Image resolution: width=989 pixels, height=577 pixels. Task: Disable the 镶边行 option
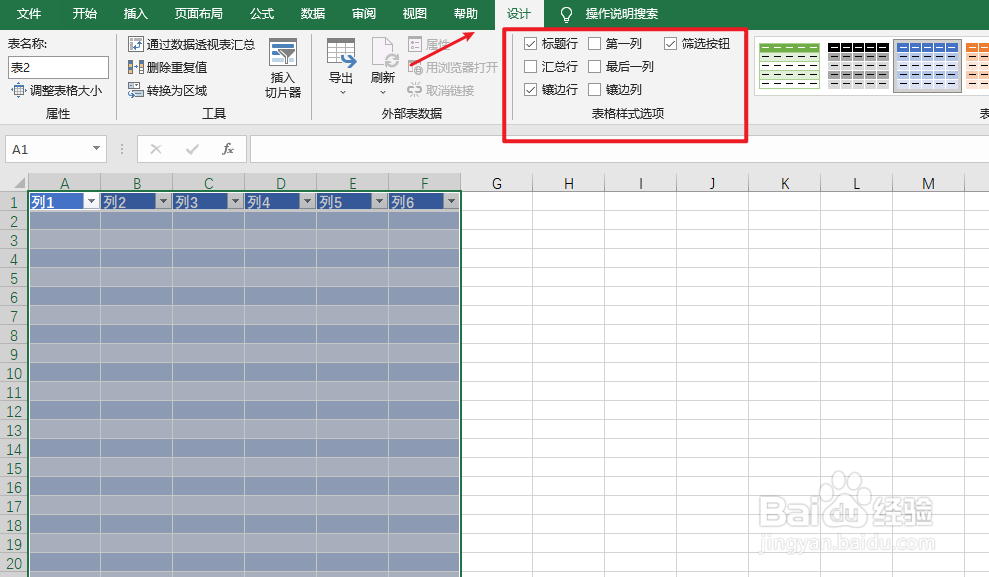click(530, 89)
